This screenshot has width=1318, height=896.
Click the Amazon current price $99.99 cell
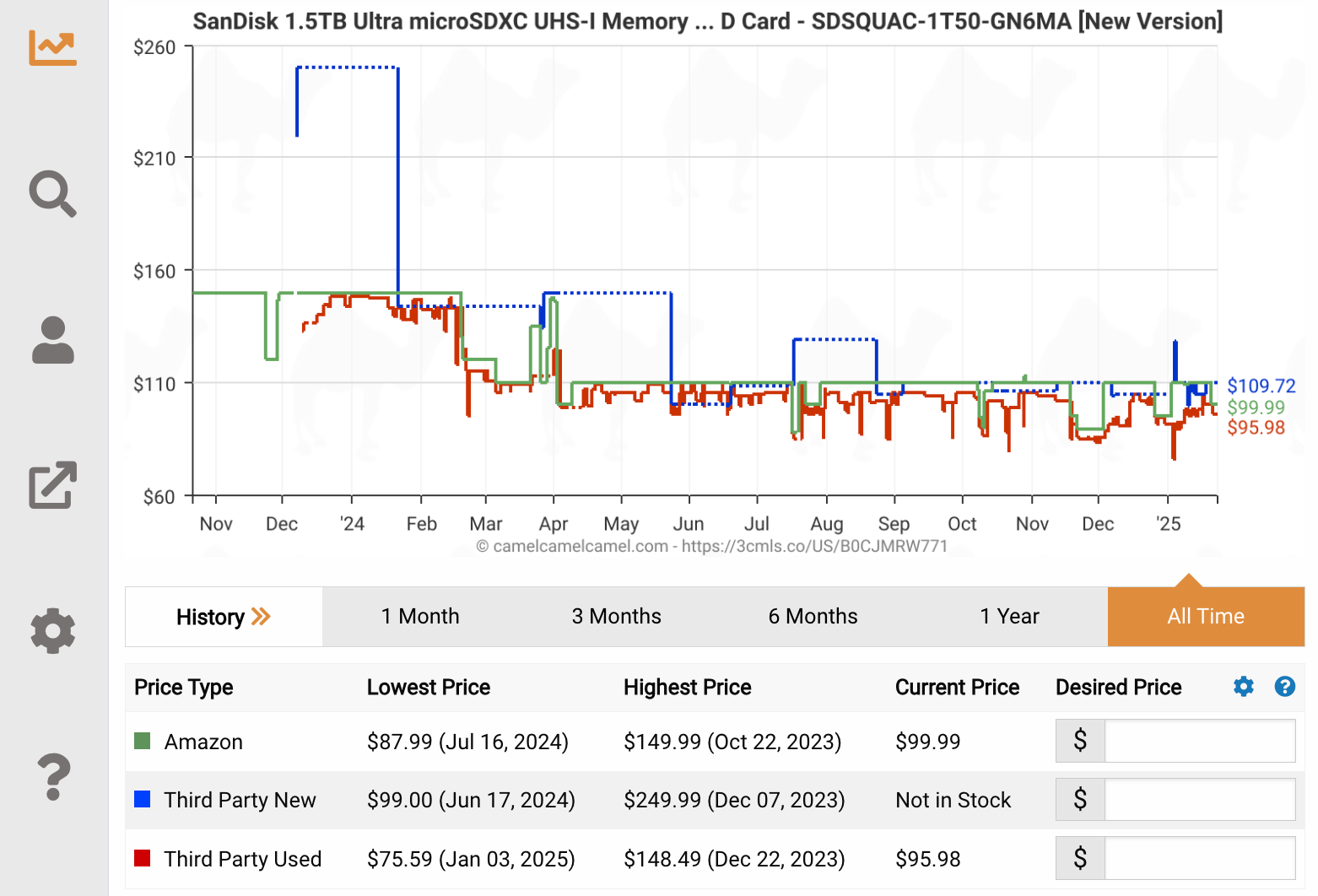point(928,742)
